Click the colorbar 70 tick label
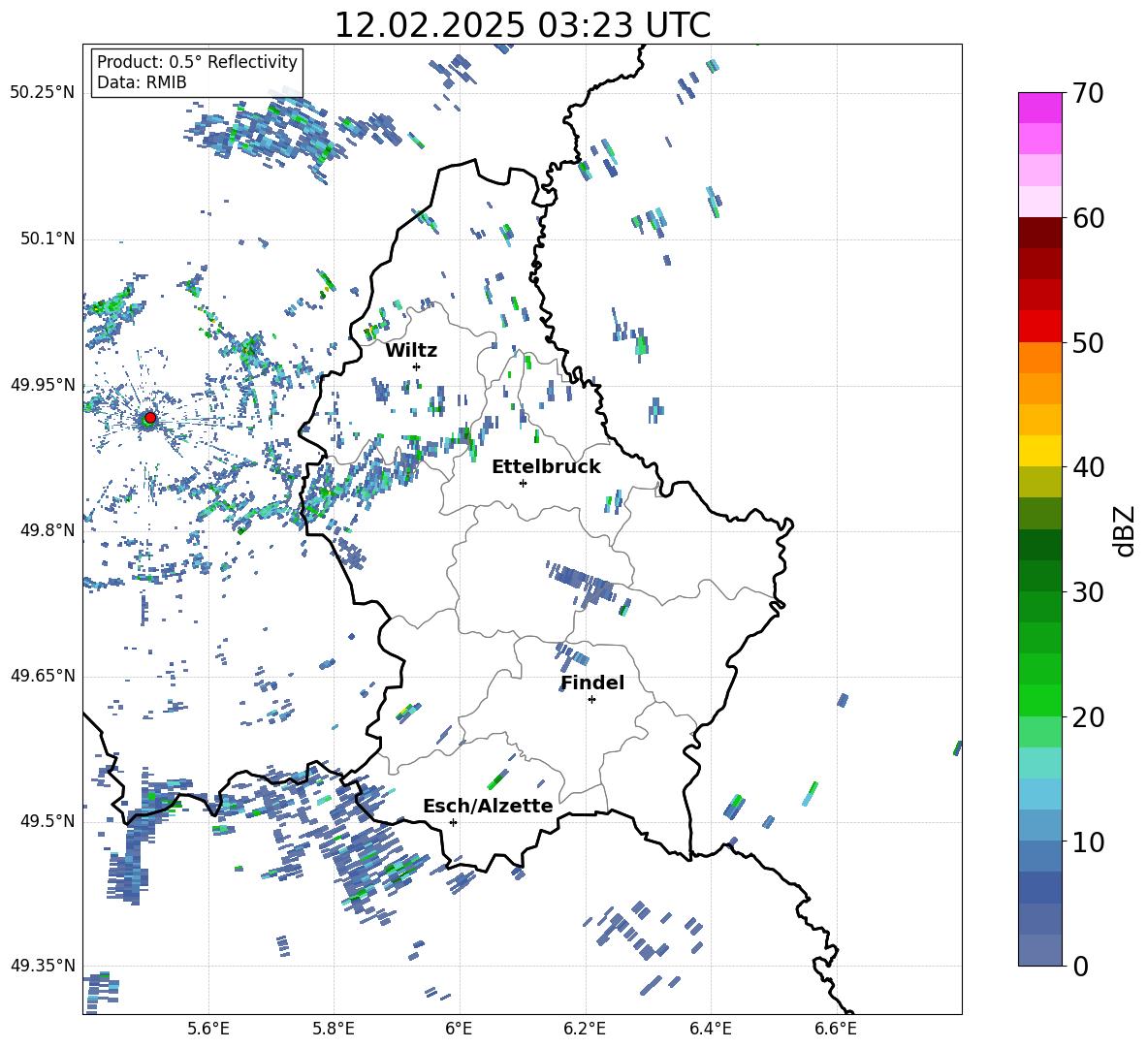1148x1048 pixels. (1088, 93)
